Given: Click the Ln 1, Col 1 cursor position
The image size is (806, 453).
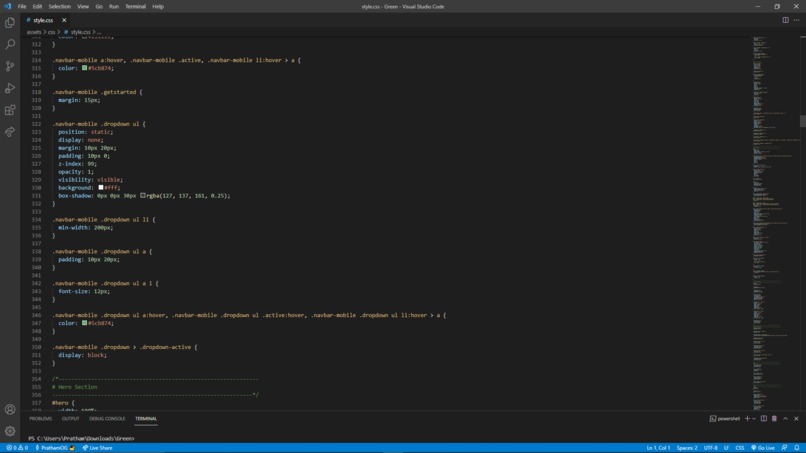Looking at the screenshot, I should 658,448.
